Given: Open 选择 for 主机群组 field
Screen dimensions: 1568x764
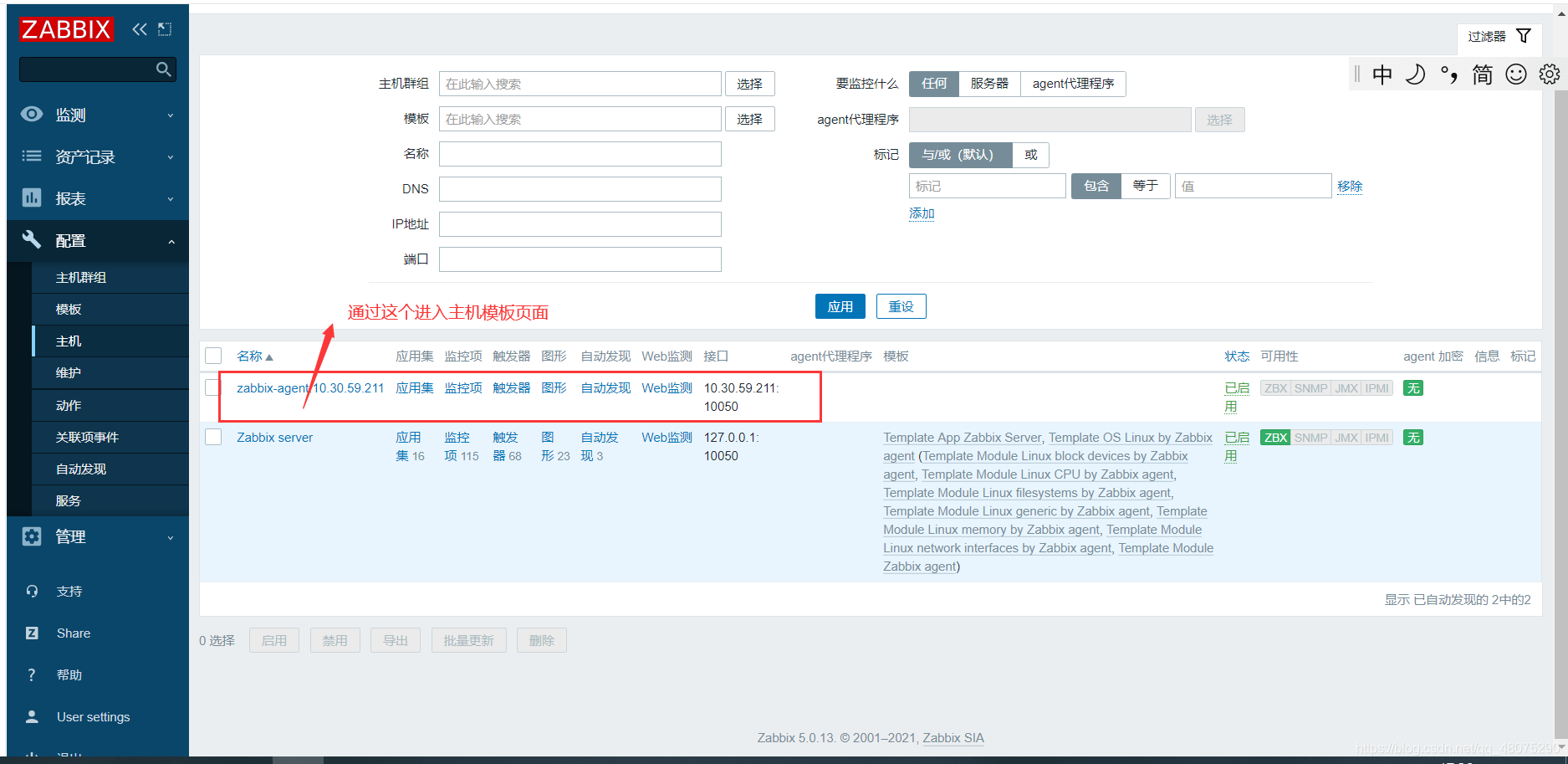Looking at the screenshot, I should coord(749,84).
